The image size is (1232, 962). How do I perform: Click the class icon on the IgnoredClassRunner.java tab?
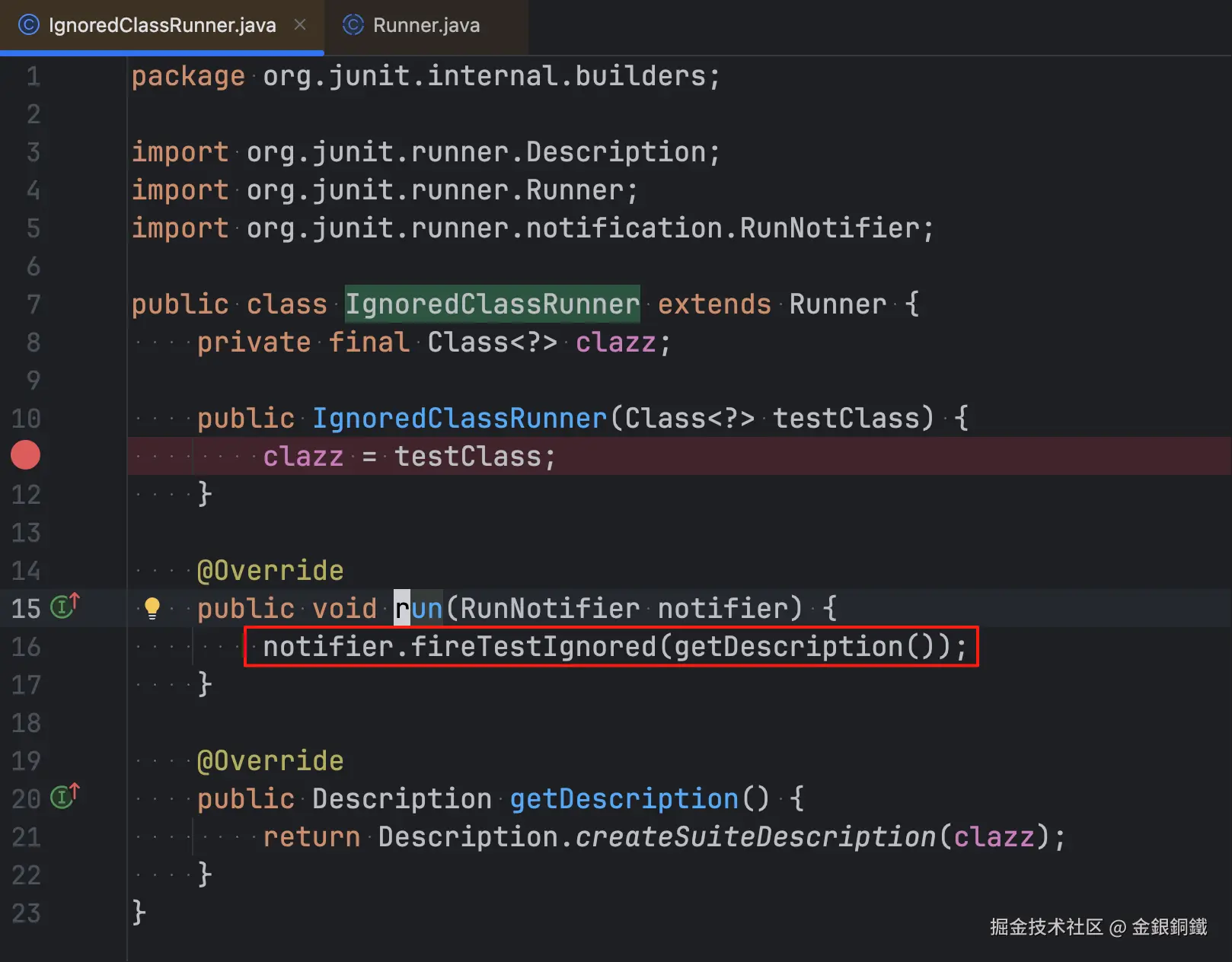click(x=28, y=25)
